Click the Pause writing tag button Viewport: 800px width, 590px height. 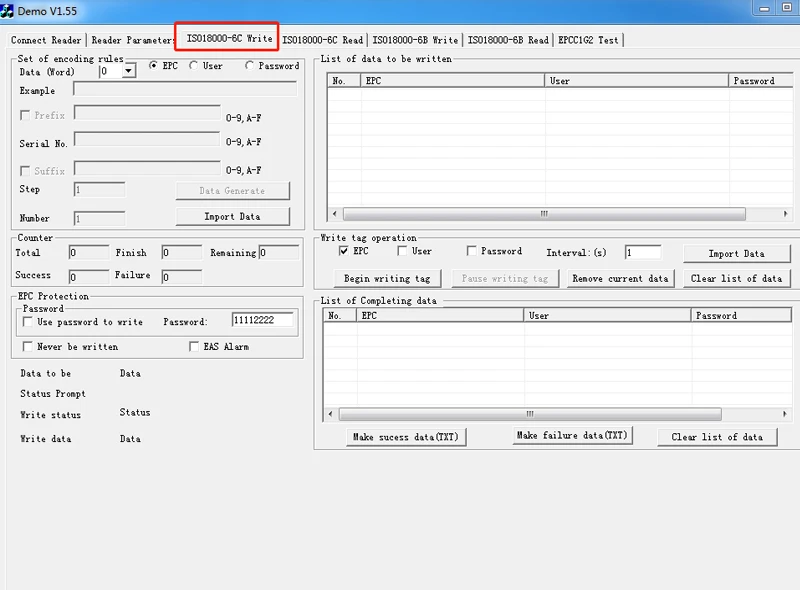click(x=505, y=279)
